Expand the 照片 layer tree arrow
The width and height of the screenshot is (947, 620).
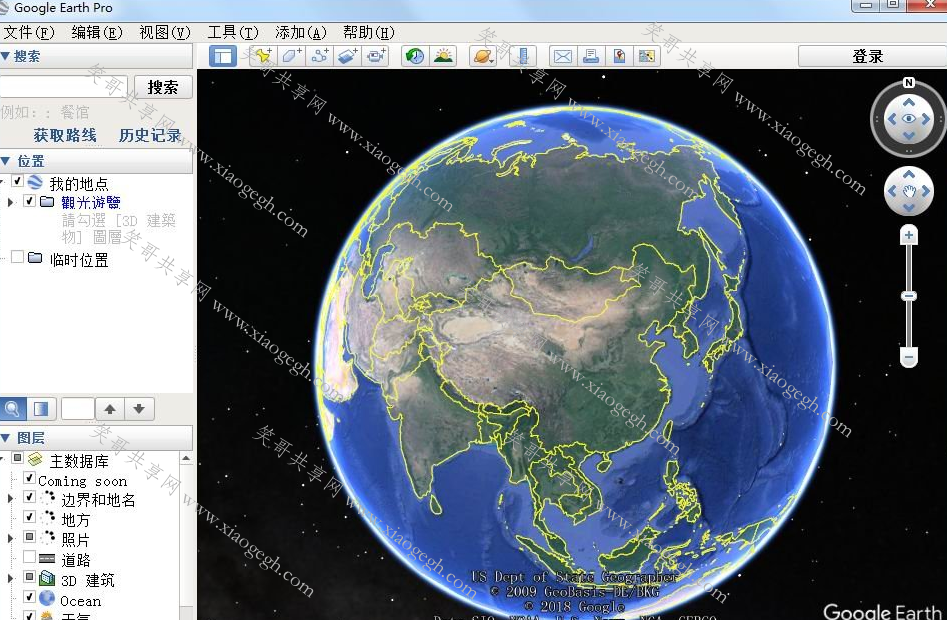click(x=10, y=538)
